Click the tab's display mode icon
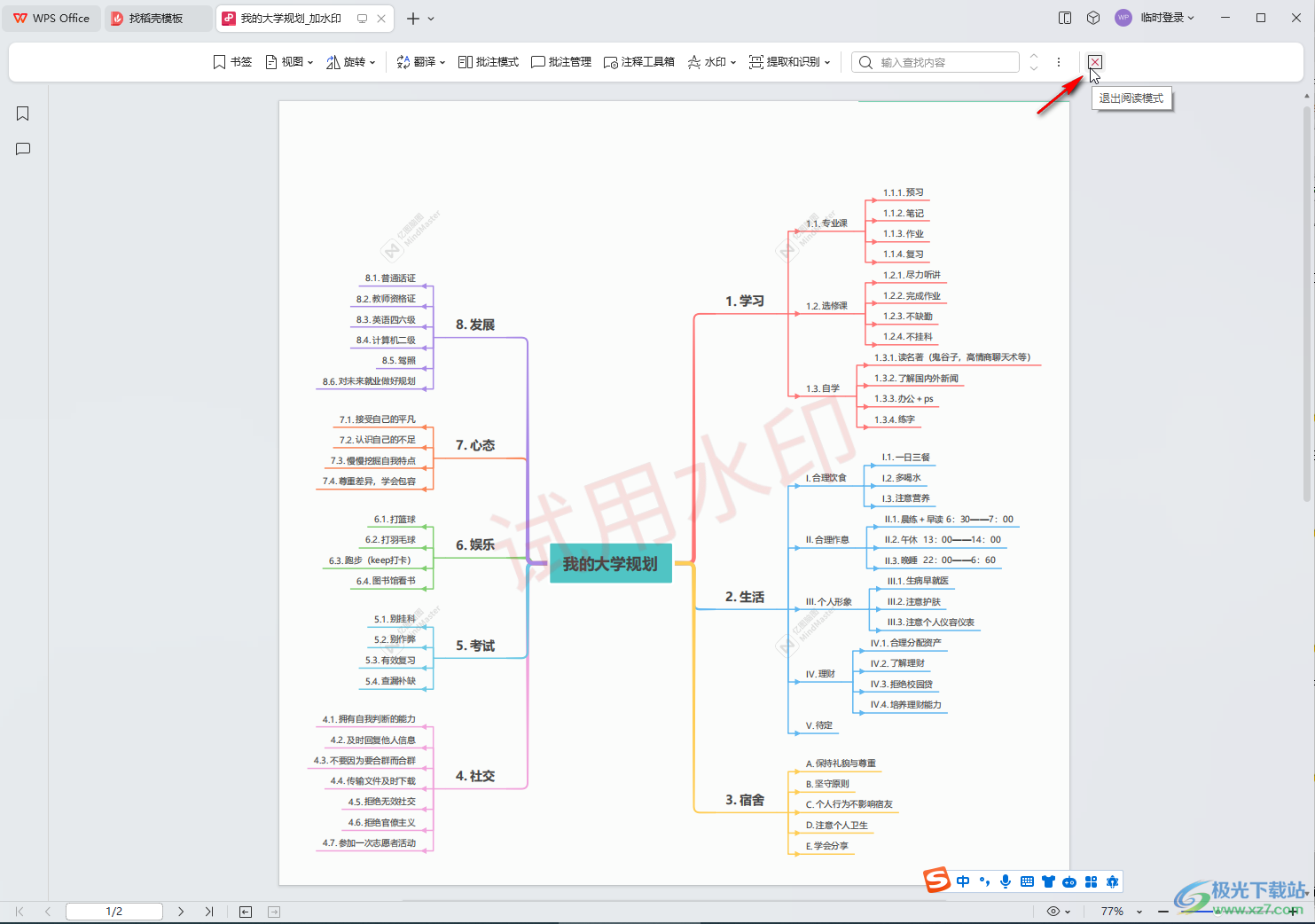1315x924 pixels. point(362,18)
